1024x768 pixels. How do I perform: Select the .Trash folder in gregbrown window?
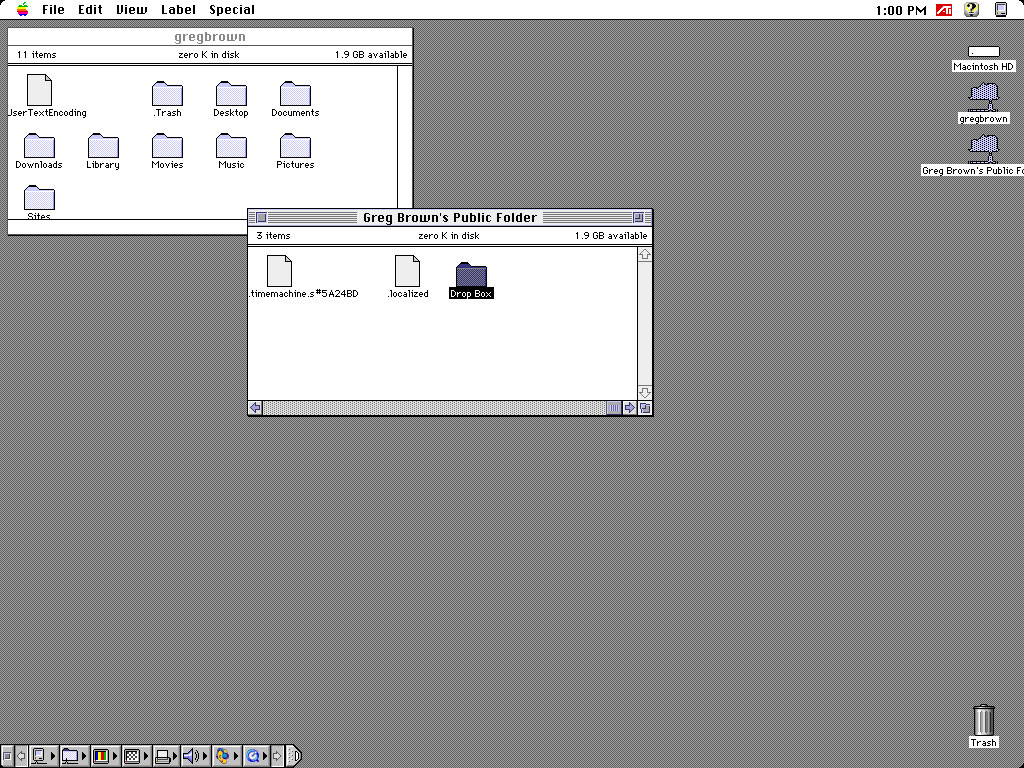167,99
